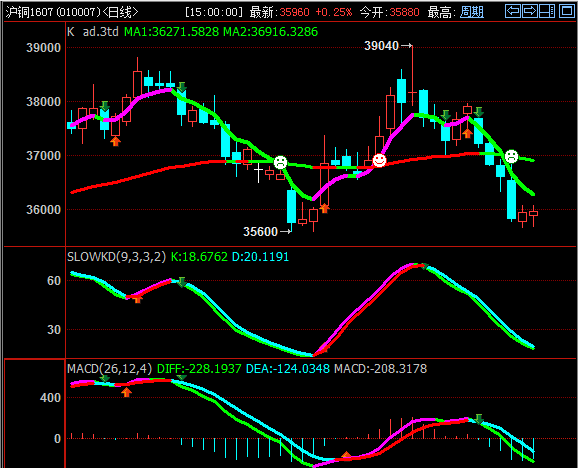Click the K ad.3td indicator name

coord(93,32)
